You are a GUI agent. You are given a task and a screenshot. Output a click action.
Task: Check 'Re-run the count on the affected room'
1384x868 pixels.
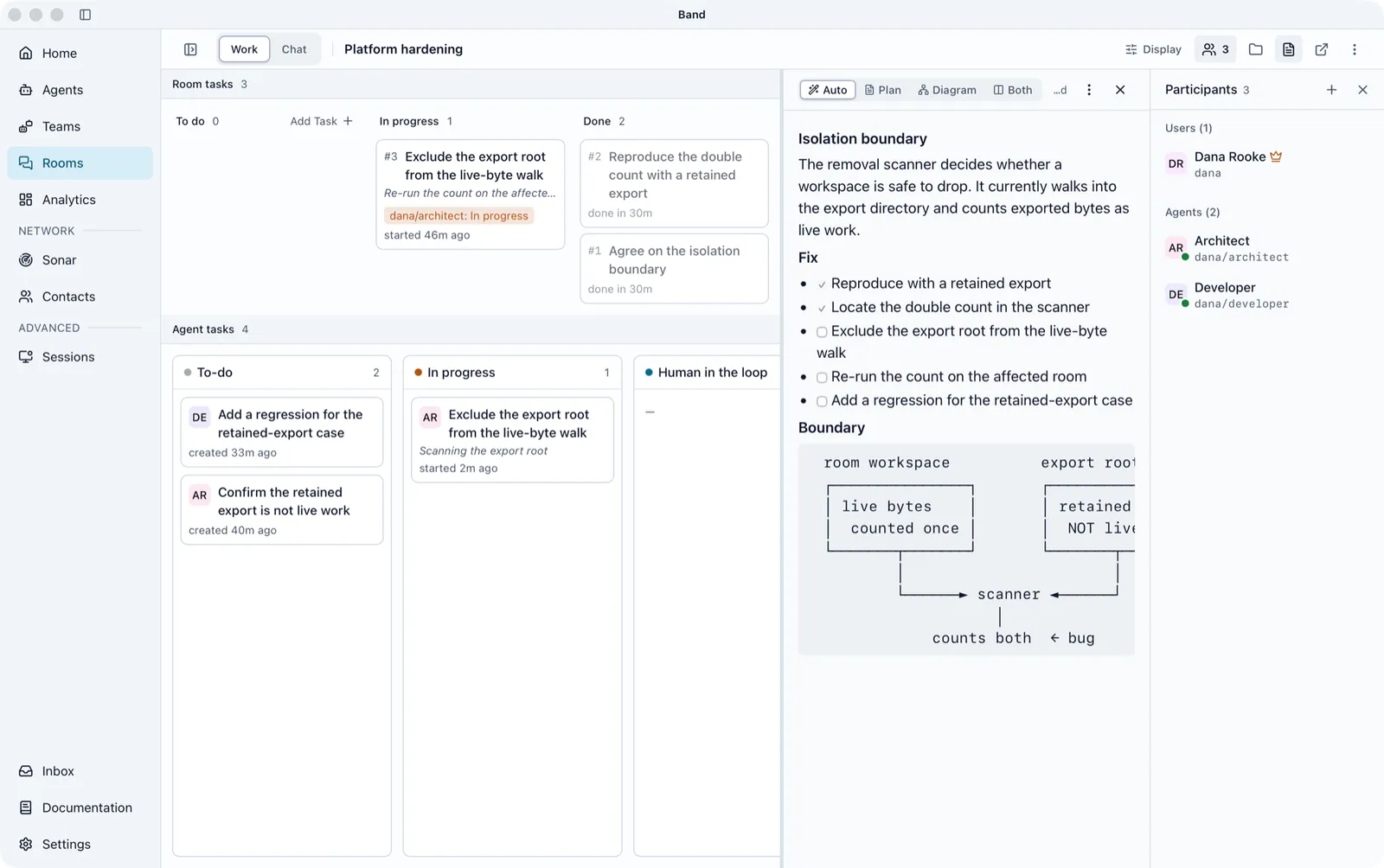[822, 378]
